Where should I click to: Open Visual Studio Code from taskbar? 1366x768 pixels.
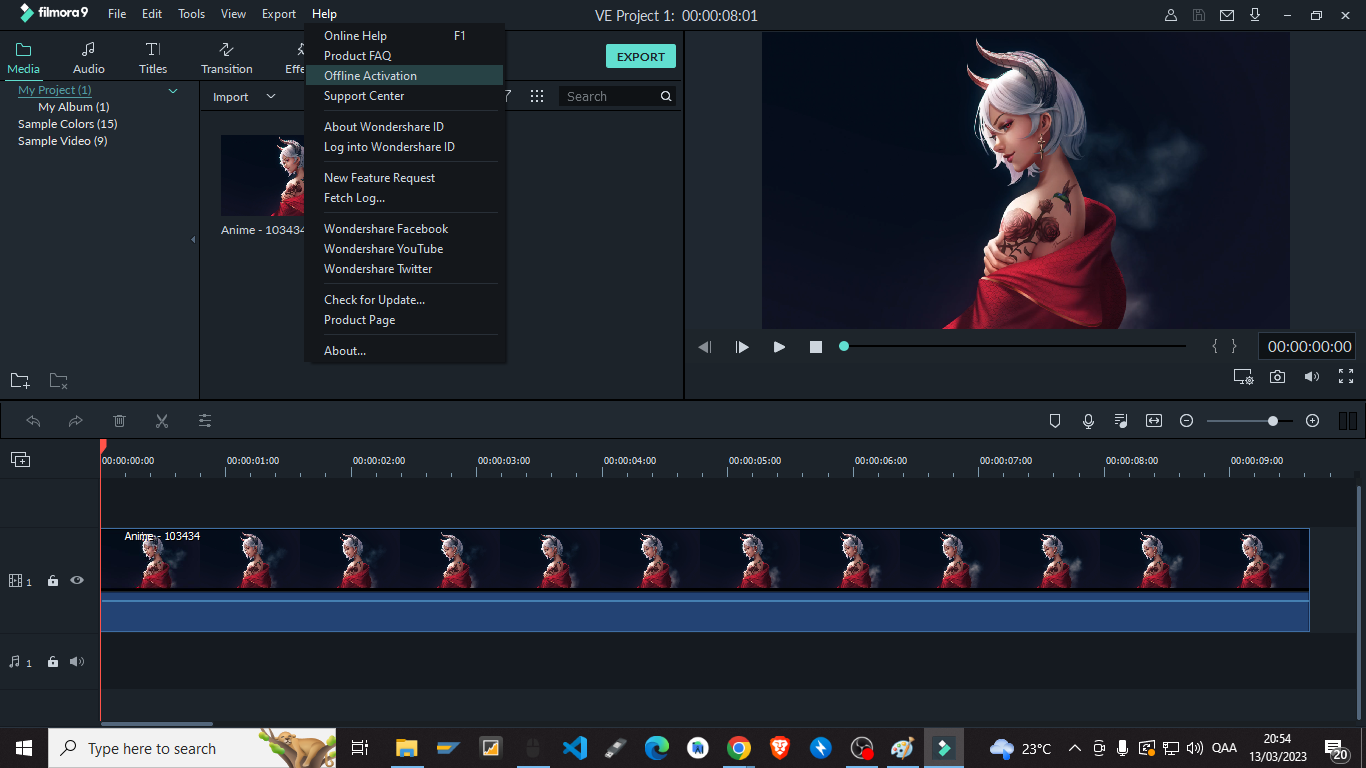(x=574, y=748)
